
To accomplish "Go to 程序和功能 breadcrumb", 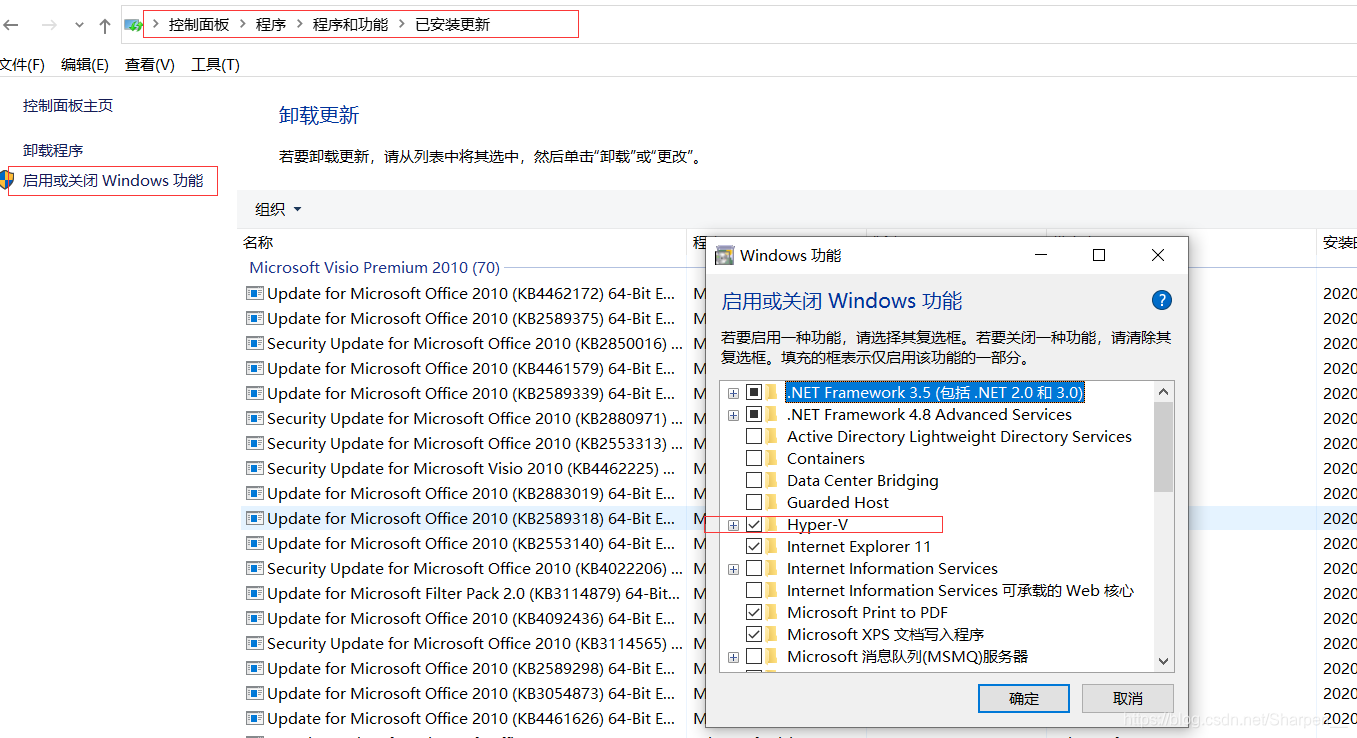I will click(x=350, y=25).
